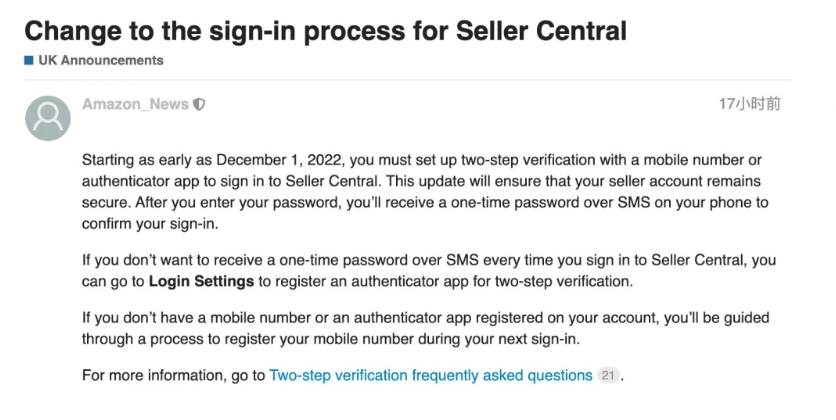Screen dimensions: 836x420
Task: Click the moderator shield icon beside Amazon_News
Action: [x=199, y=104]
